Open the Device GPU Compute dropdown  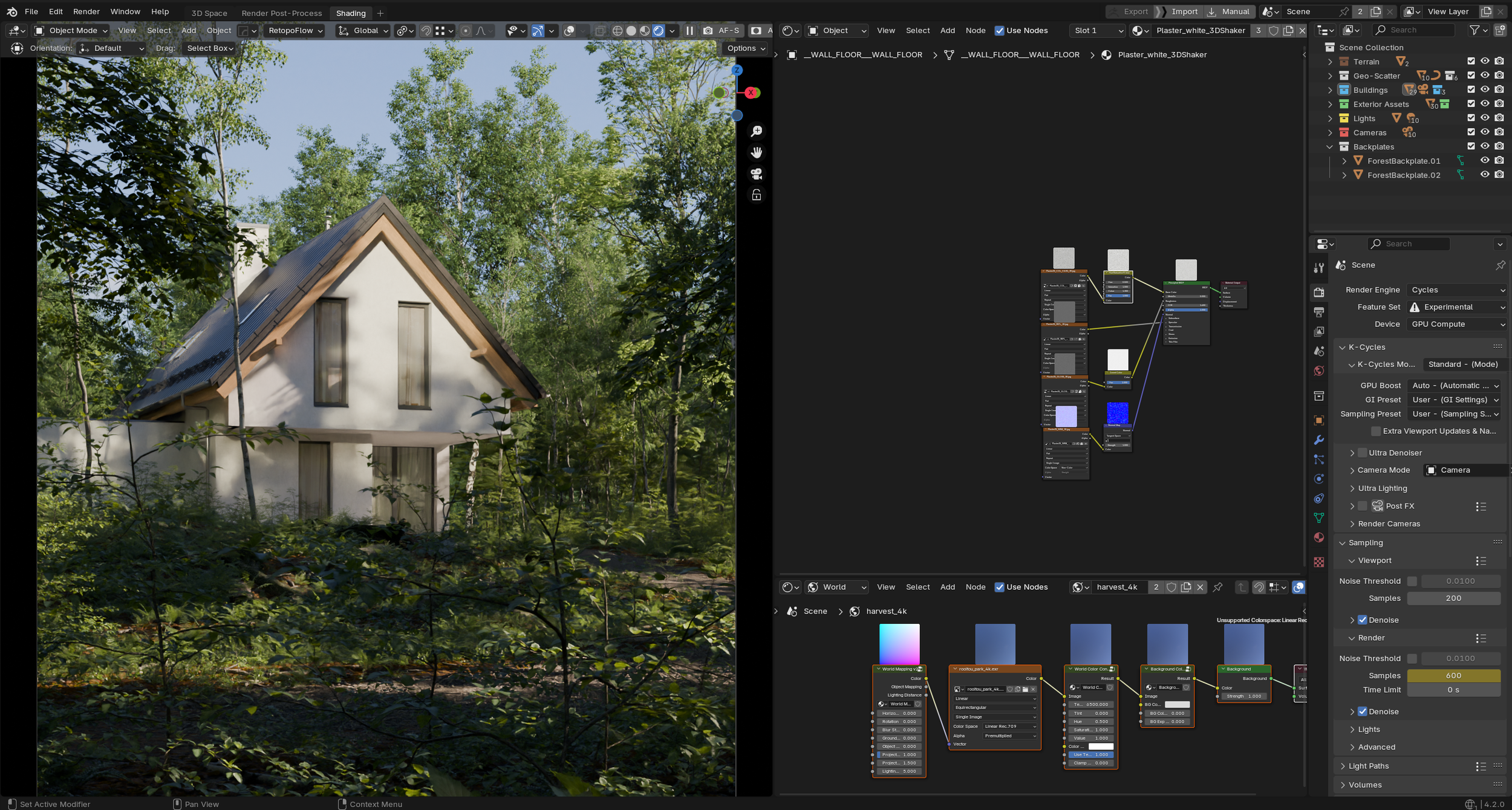(x=1456, y=324)
